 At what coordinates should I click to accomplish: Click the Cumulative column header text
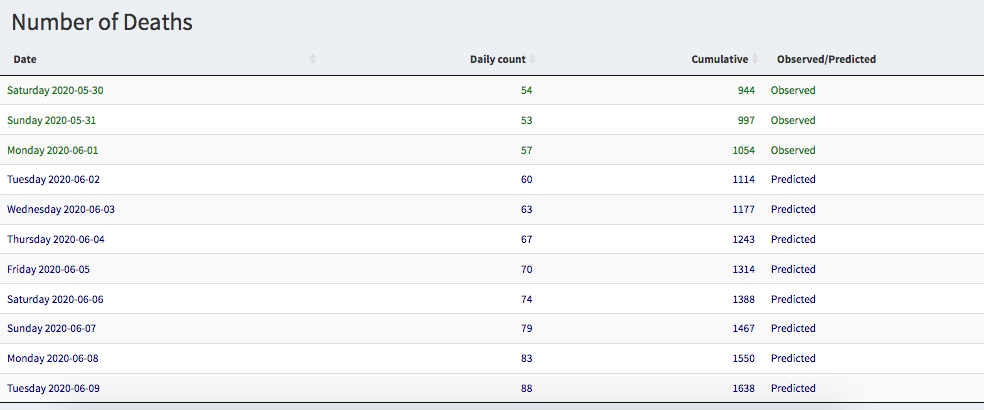pos(719,59)
